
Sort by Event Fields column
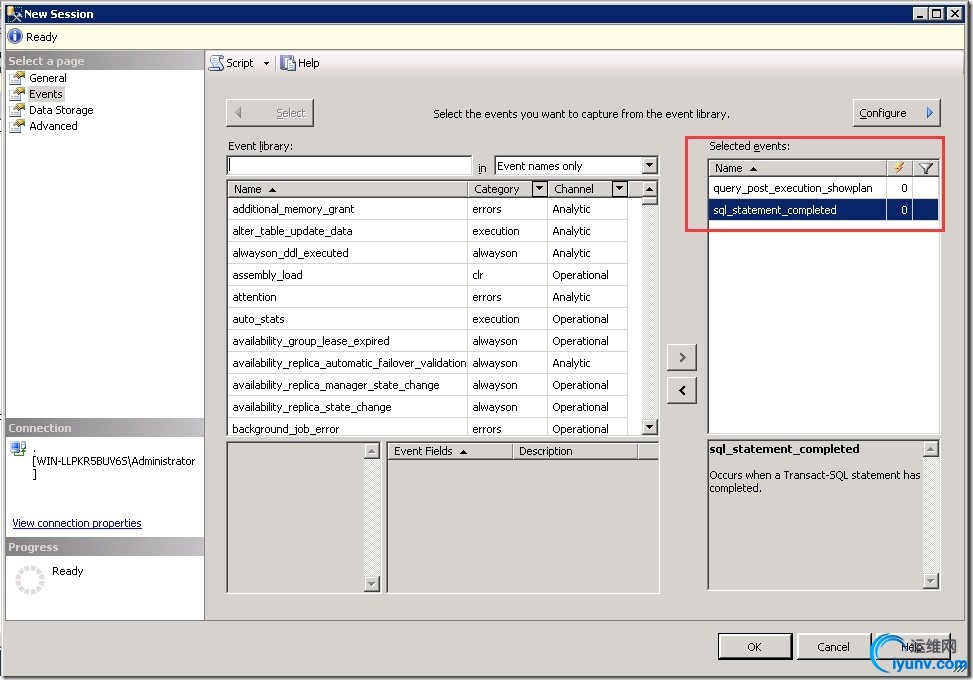click(450, 451)
